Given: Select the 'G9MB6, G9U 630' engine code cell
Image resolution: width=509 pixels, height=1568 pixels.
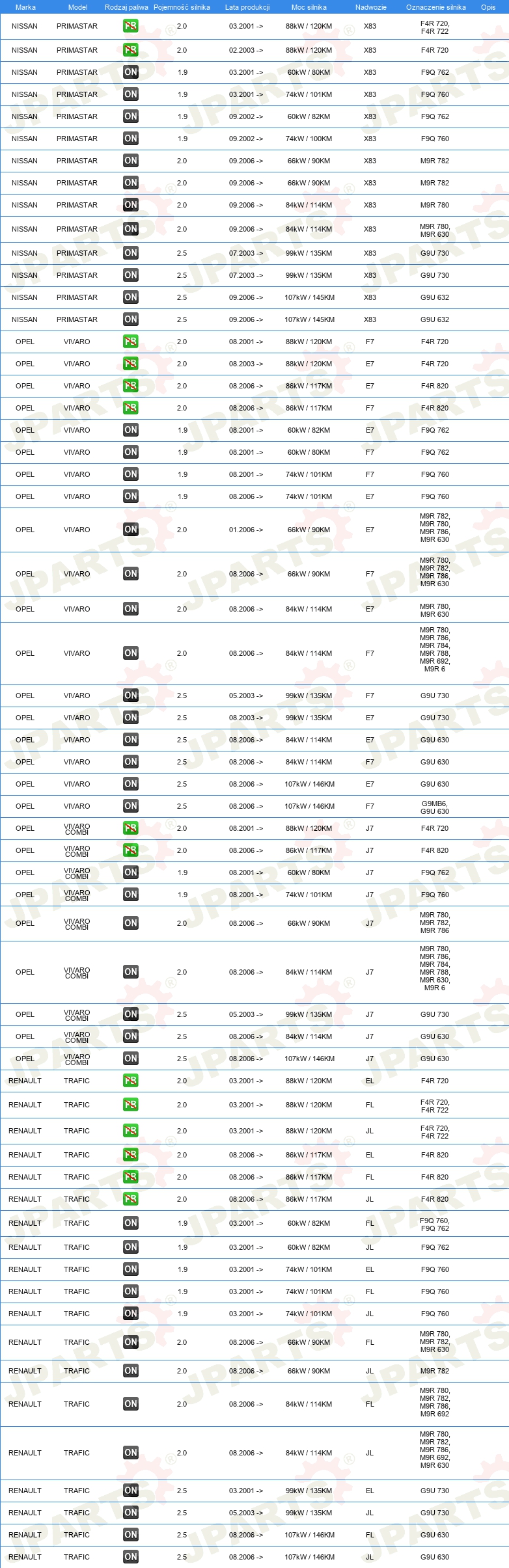Looking at the screenshot, I should coord(435,807).
